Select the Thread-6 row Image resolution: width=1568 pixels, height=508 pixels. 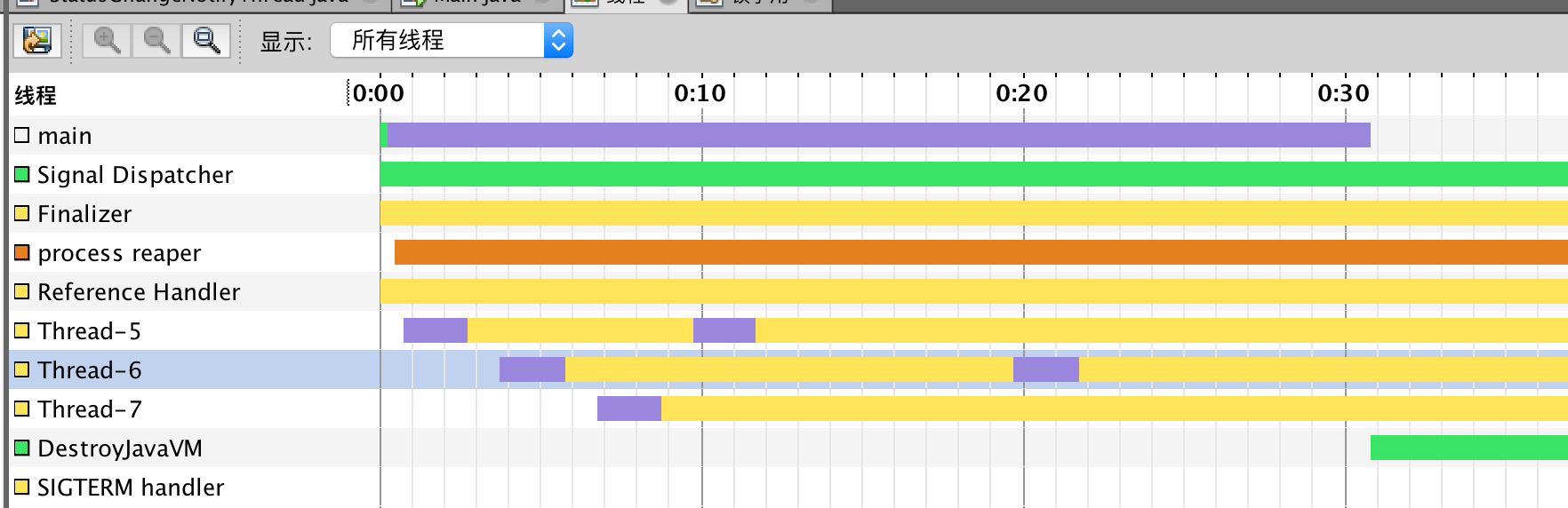coord(89,369)
